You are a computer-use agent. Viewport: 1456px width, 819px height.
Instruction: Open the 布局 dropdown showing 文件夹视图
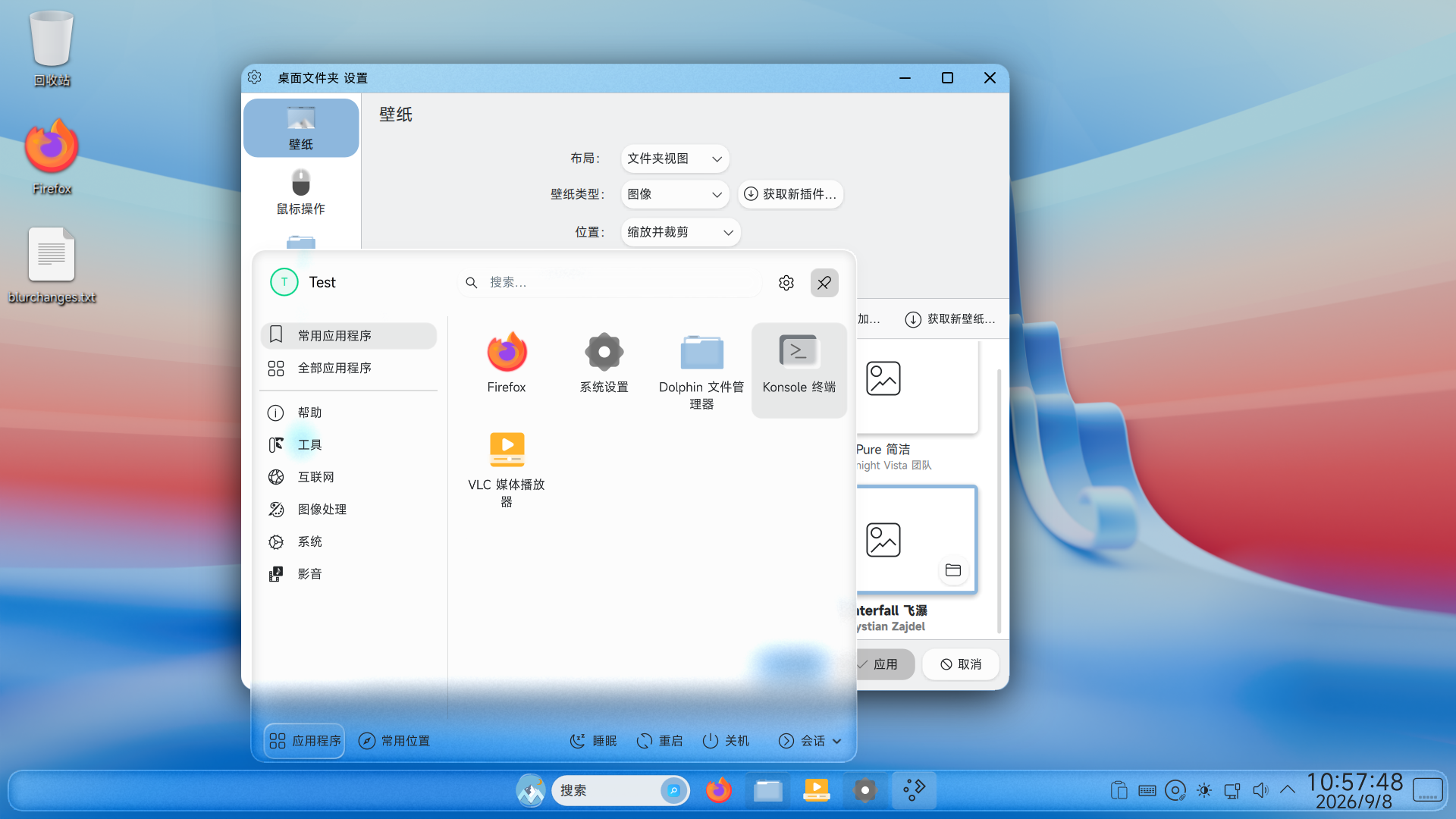675,158
